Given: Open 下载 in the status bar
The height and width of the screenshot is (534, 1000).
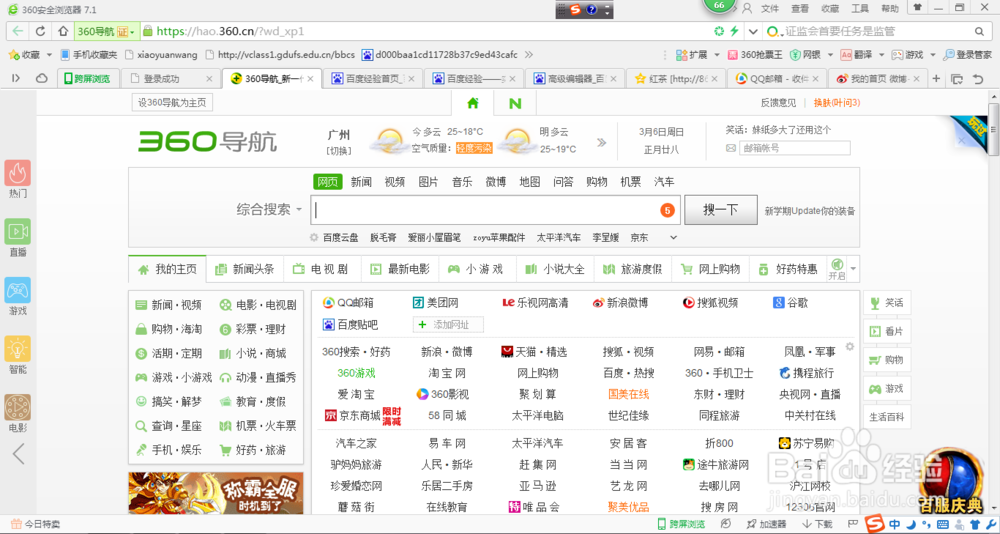Looking at the screenshot, I should click(817, 524).
